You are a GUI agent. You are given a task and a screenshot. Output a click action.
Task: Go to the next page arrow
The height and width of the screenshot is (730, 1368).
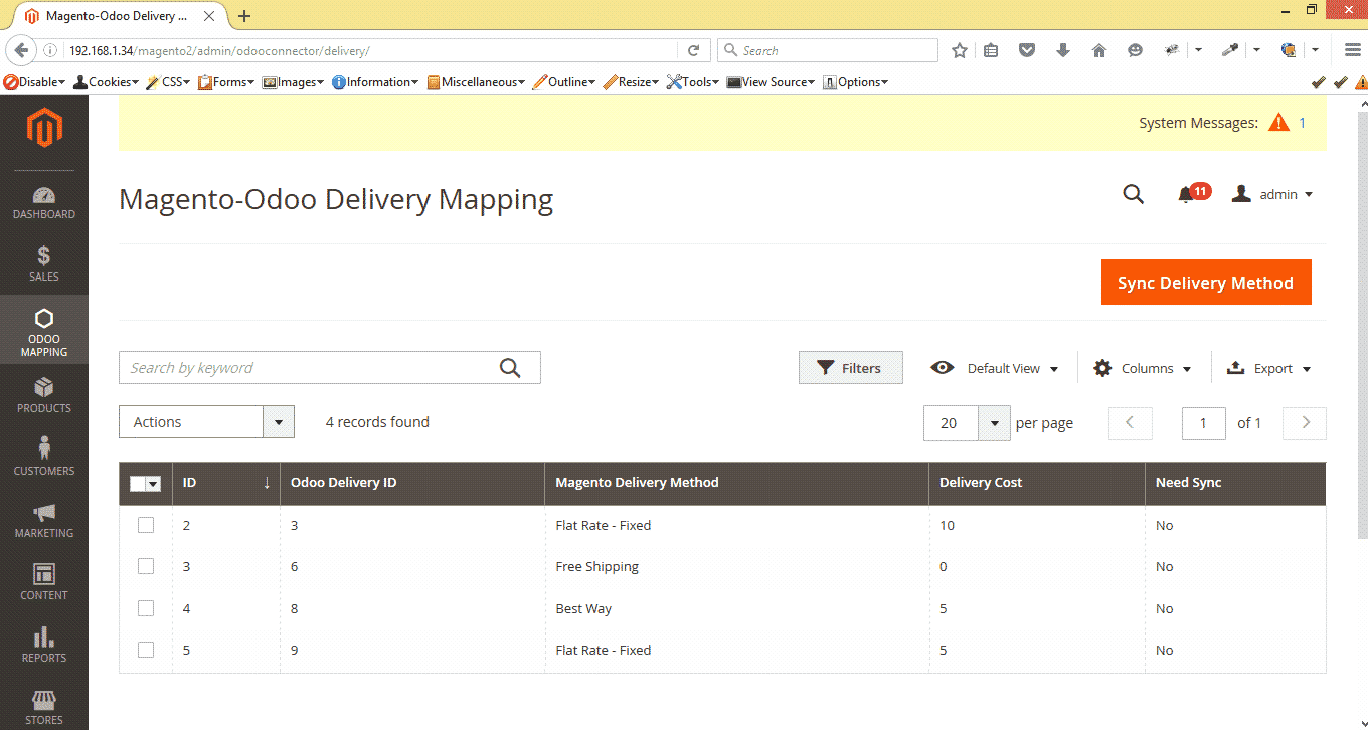pyautogui.click(x=1305, y=423)
